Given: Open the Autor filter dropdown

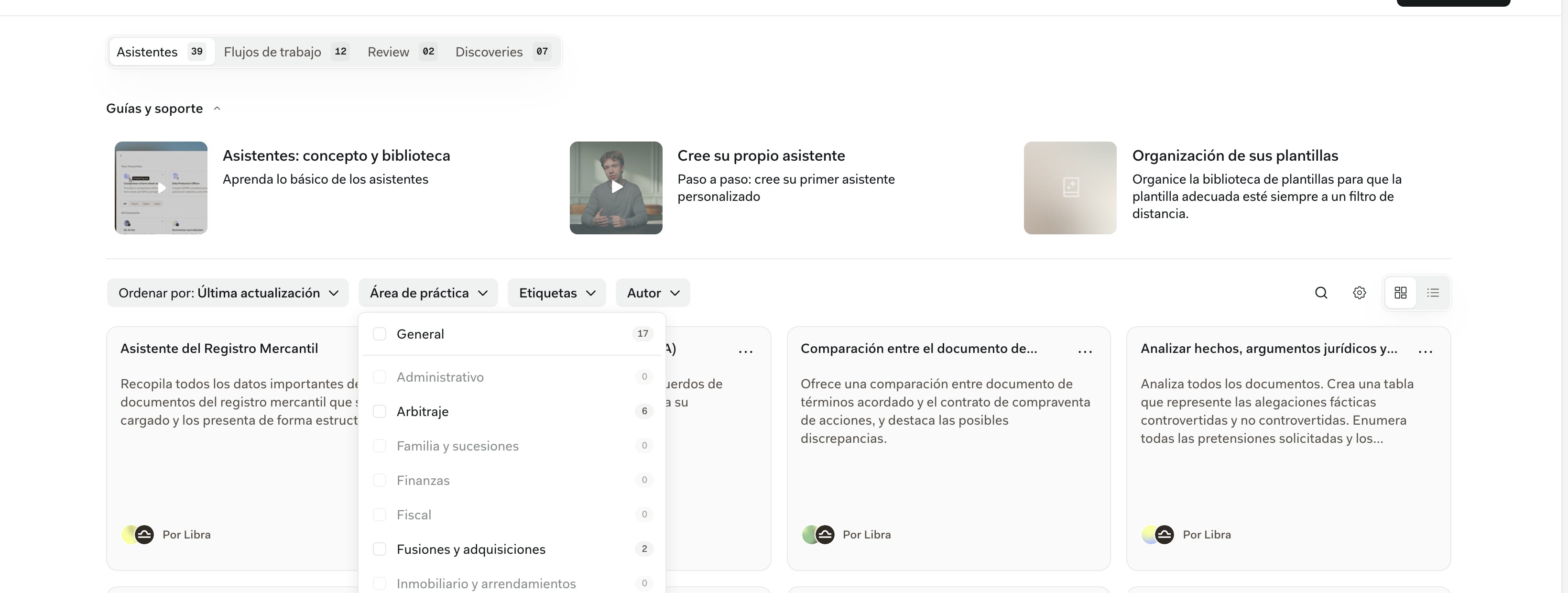Looking at the screenshot, I should tap(653, 293).
